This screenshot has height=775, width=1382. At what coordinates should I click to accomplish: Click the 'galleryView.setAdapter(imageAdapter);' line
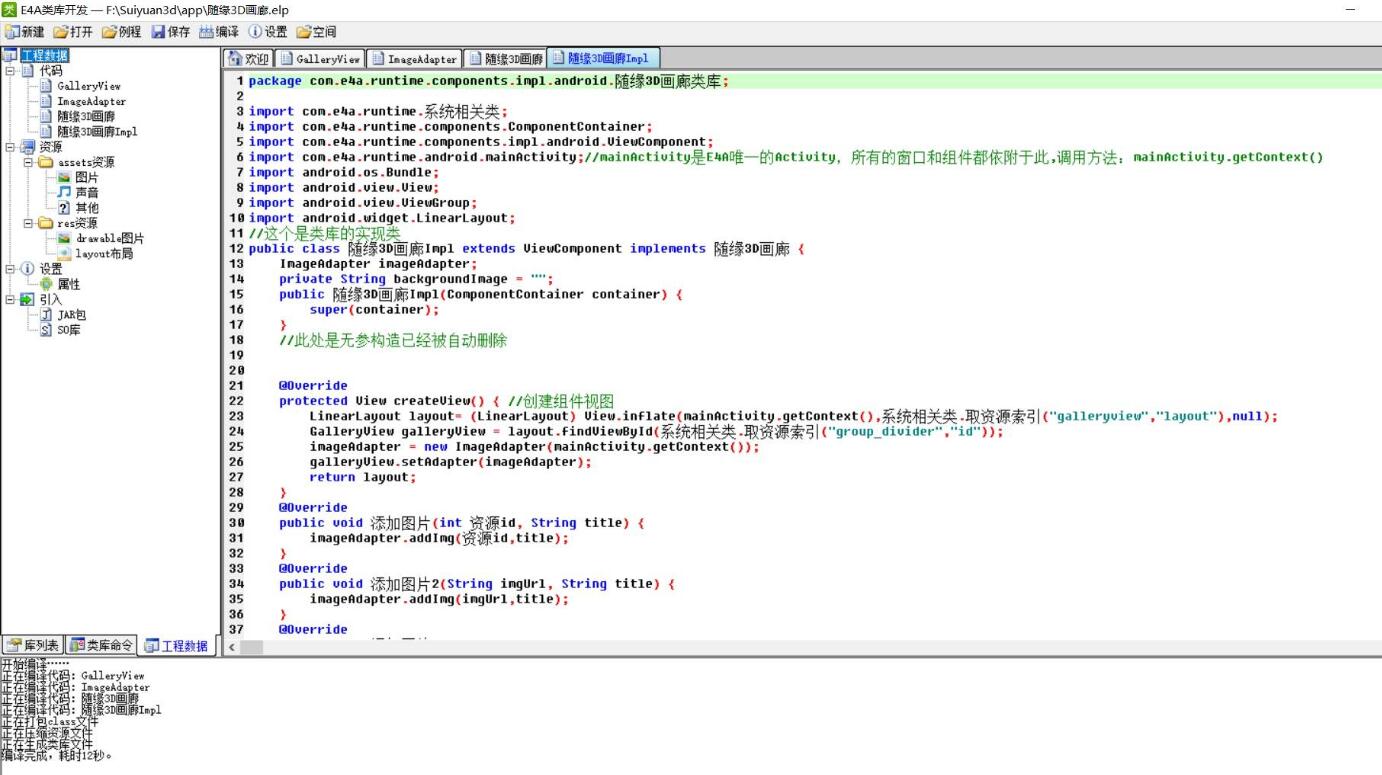[450, 462]
